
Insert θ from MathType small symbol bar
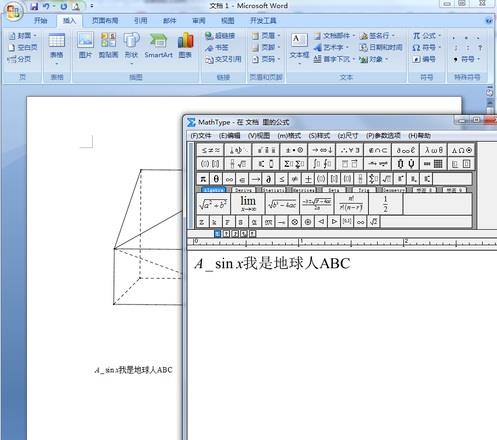click(216, 179)
